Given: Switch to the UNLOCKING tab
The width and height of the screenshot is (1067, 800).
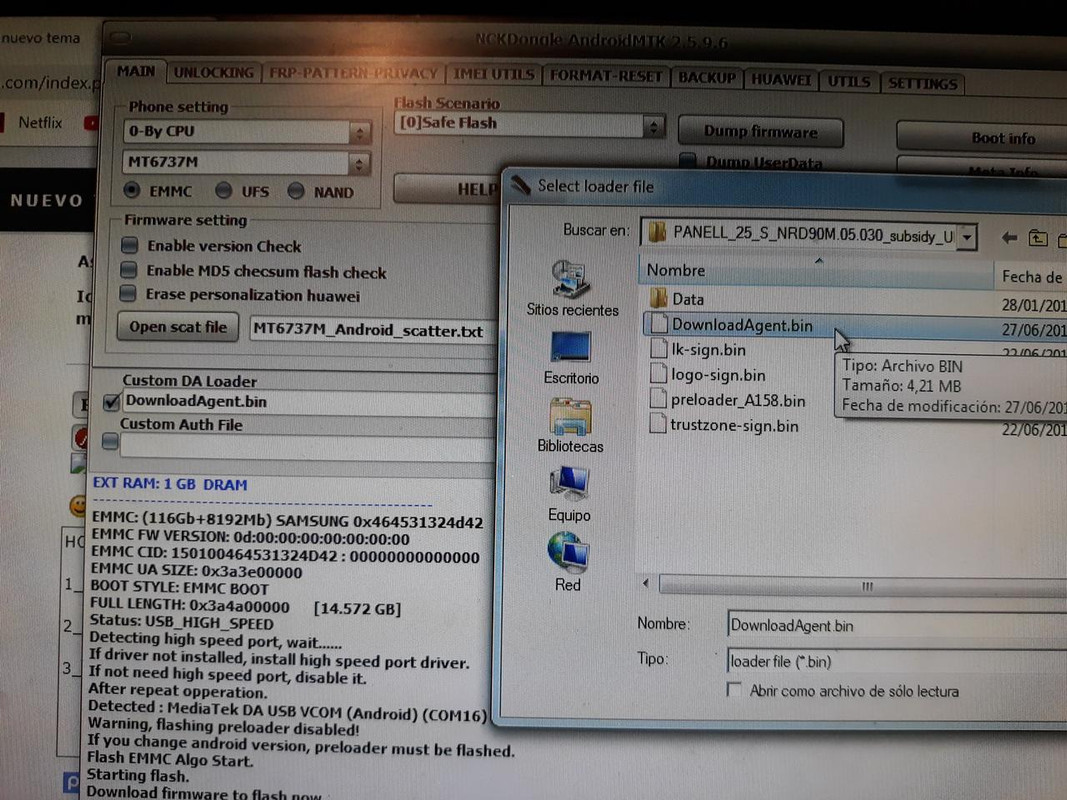Looking at the screenshot, I should pyautogui.click(x=214, y=72).
